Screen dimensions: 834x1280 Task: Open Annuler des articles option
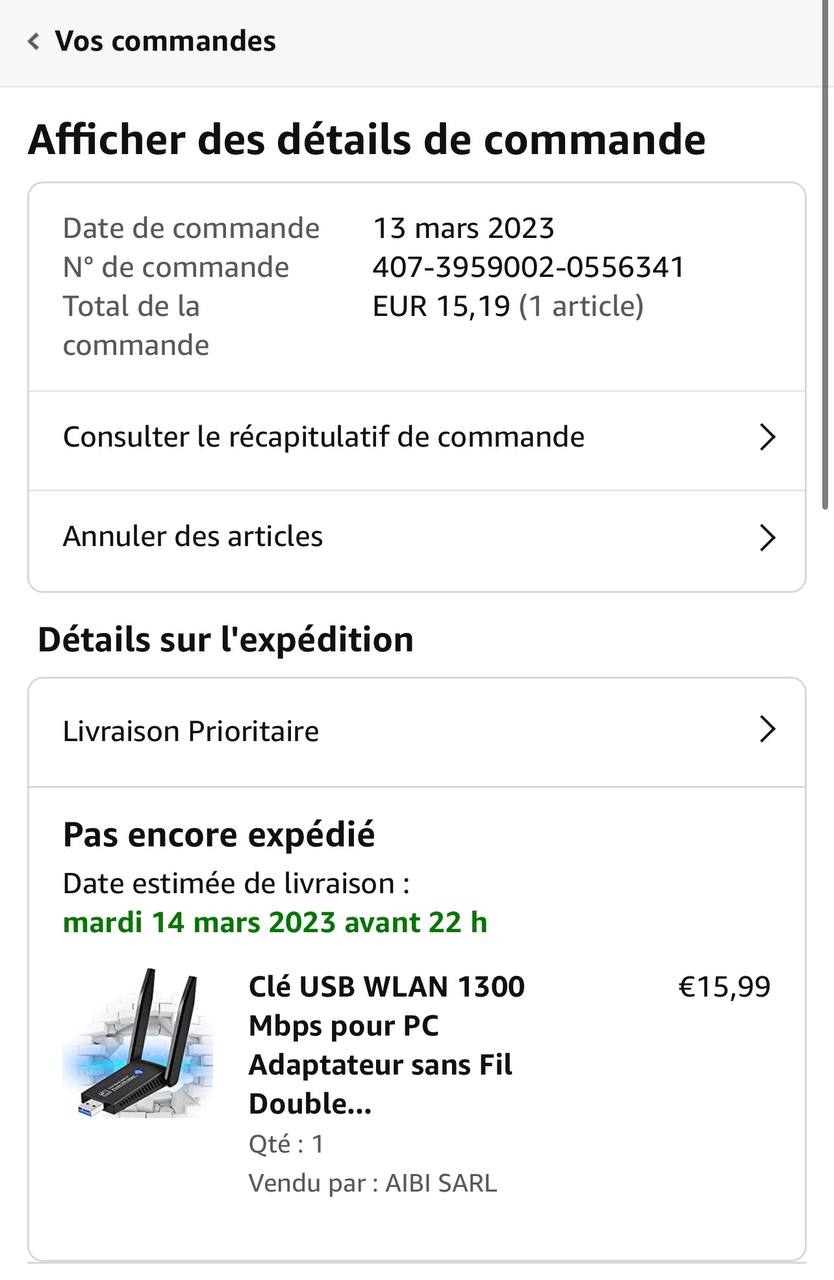[x=193, y=537]
